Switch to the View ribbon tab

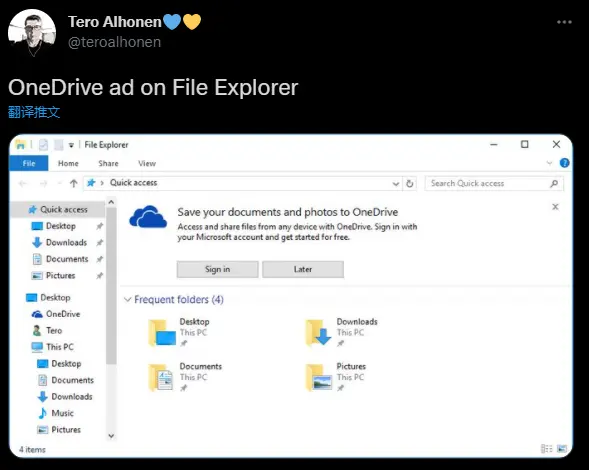tap(147, 163)
